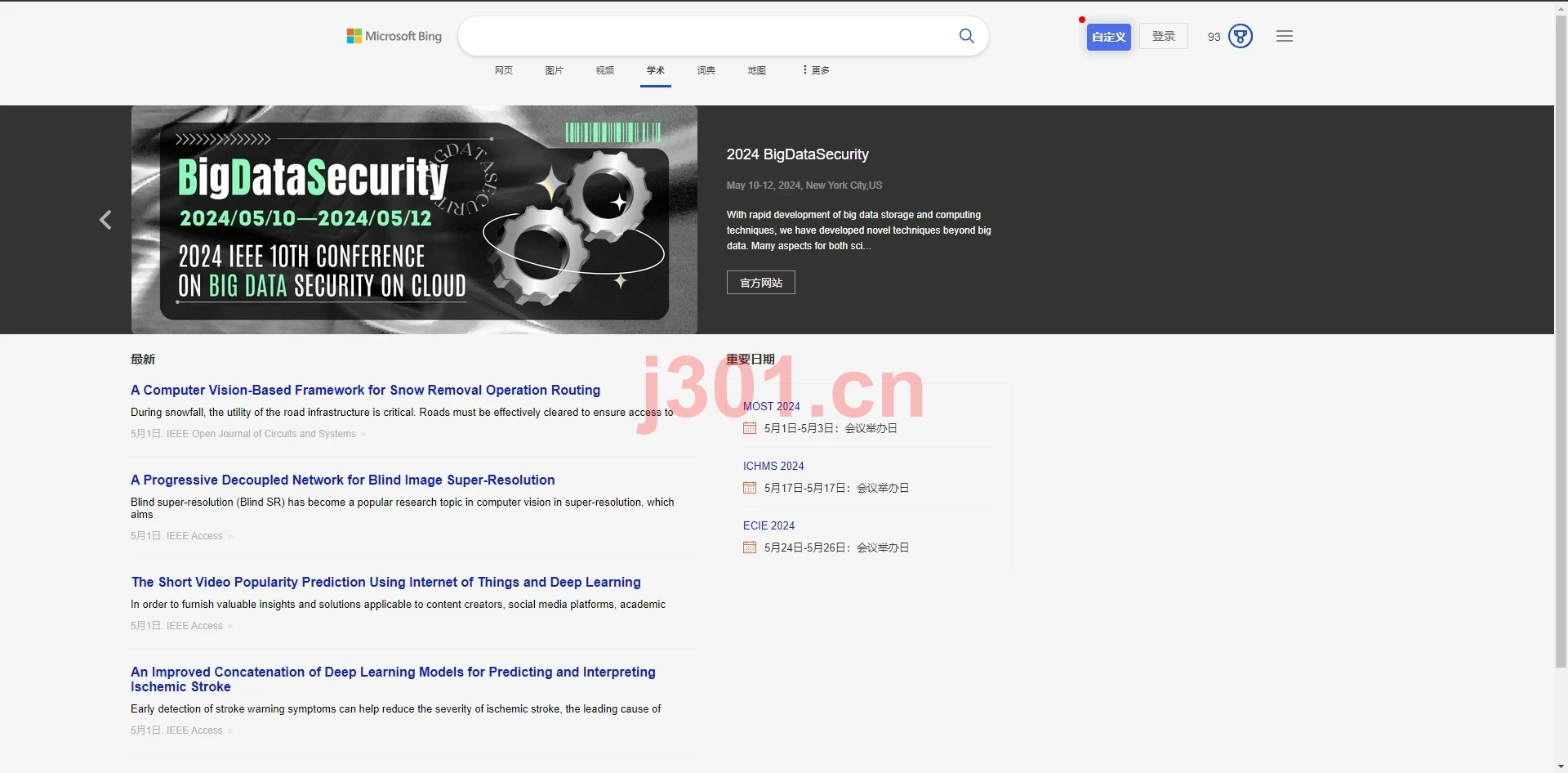Click IEEE Open Journal of Circuits source
This screenshot has height=773, width=1568.
click(261, 434)
